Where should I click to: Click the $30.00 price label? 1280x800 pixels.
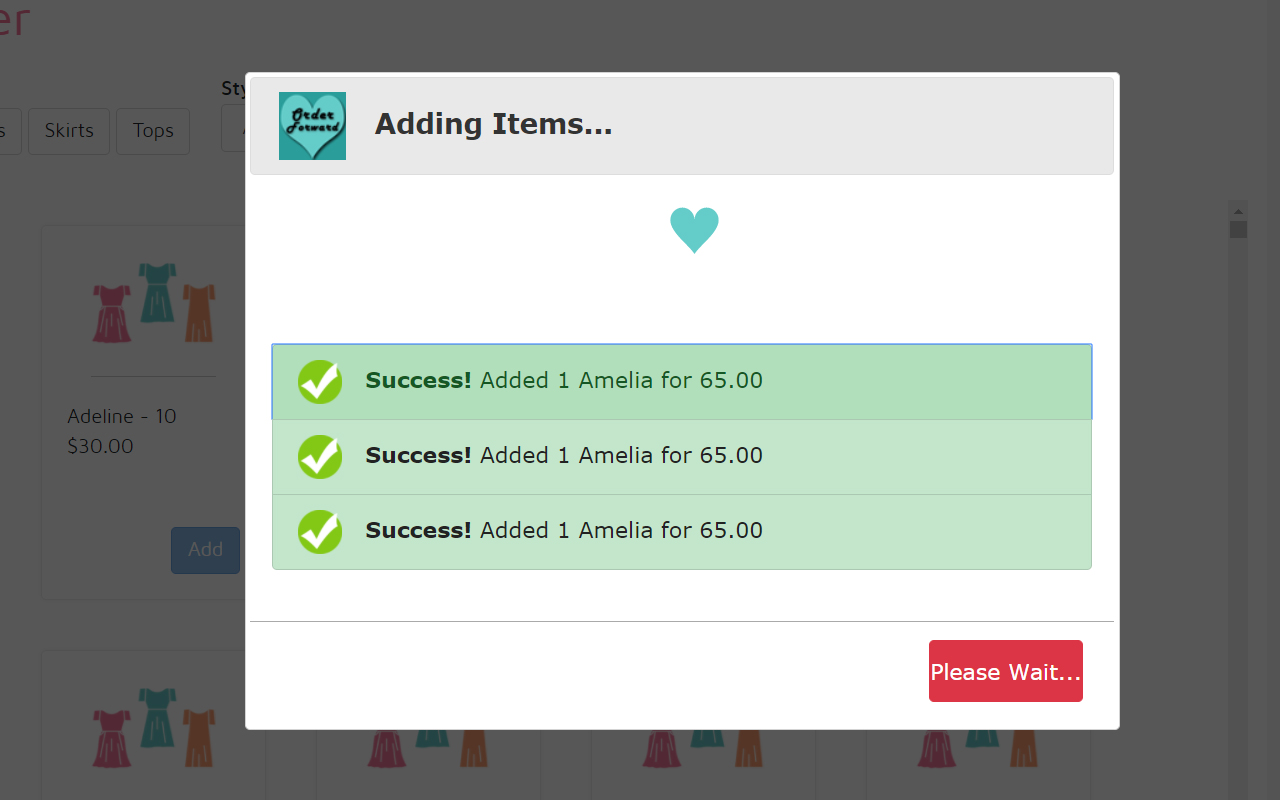pos(100,446)
